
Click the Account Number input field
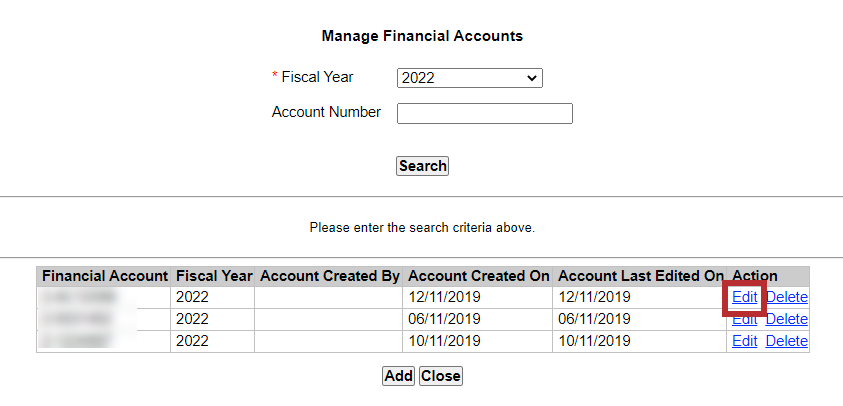(484, 113)
